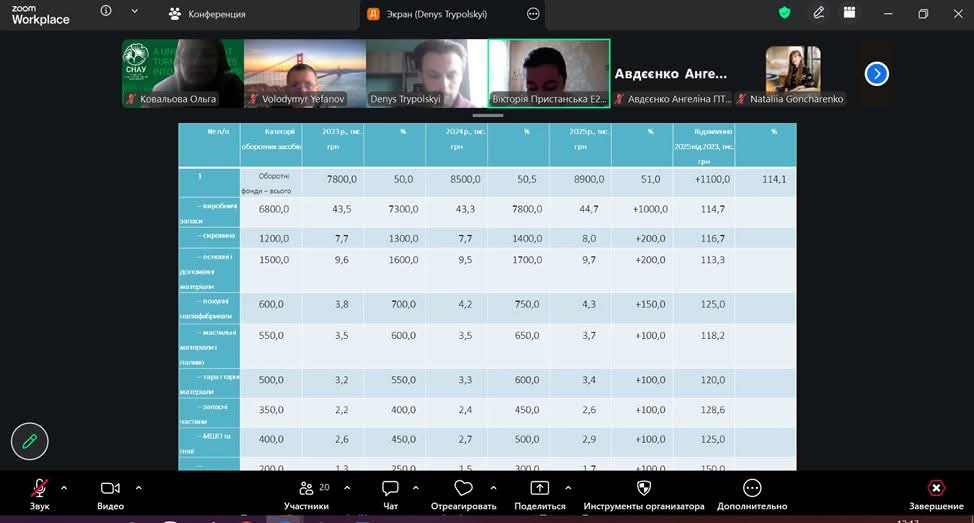
Task: Select Volodymyr Yefanov's video thumbnail
Action: 304,73
